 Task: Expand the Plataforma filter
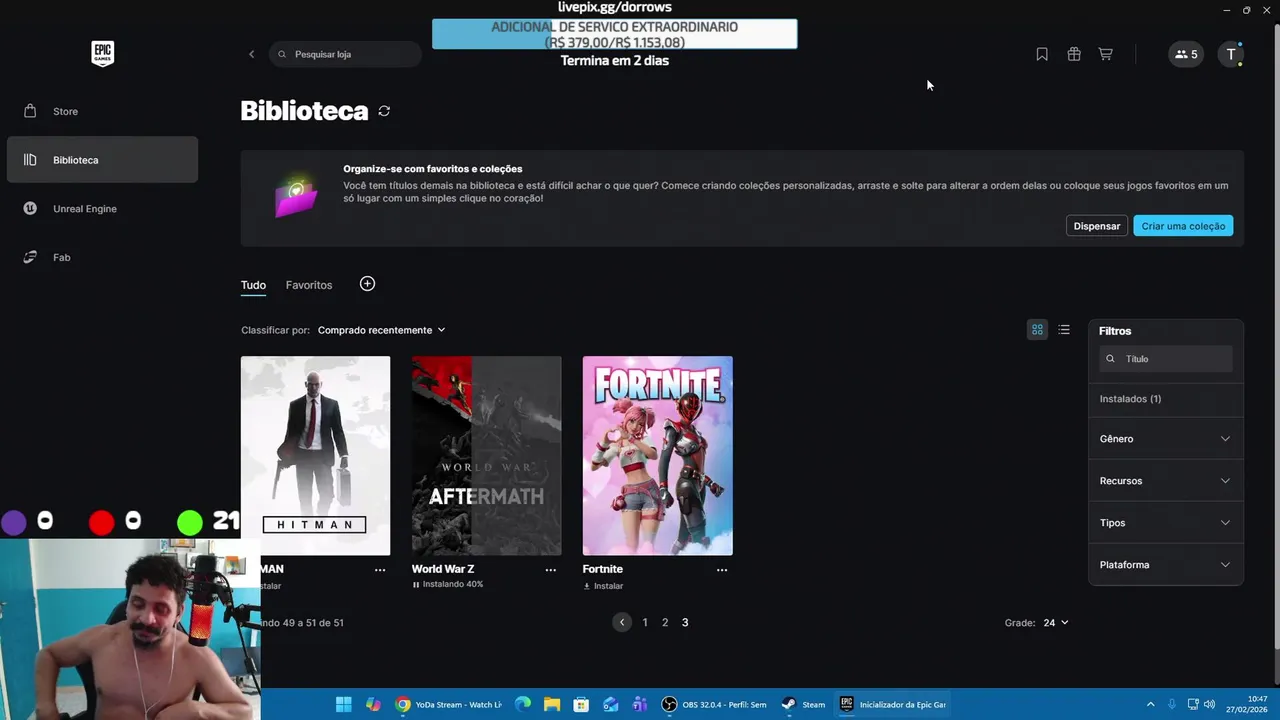(1165, 565)
